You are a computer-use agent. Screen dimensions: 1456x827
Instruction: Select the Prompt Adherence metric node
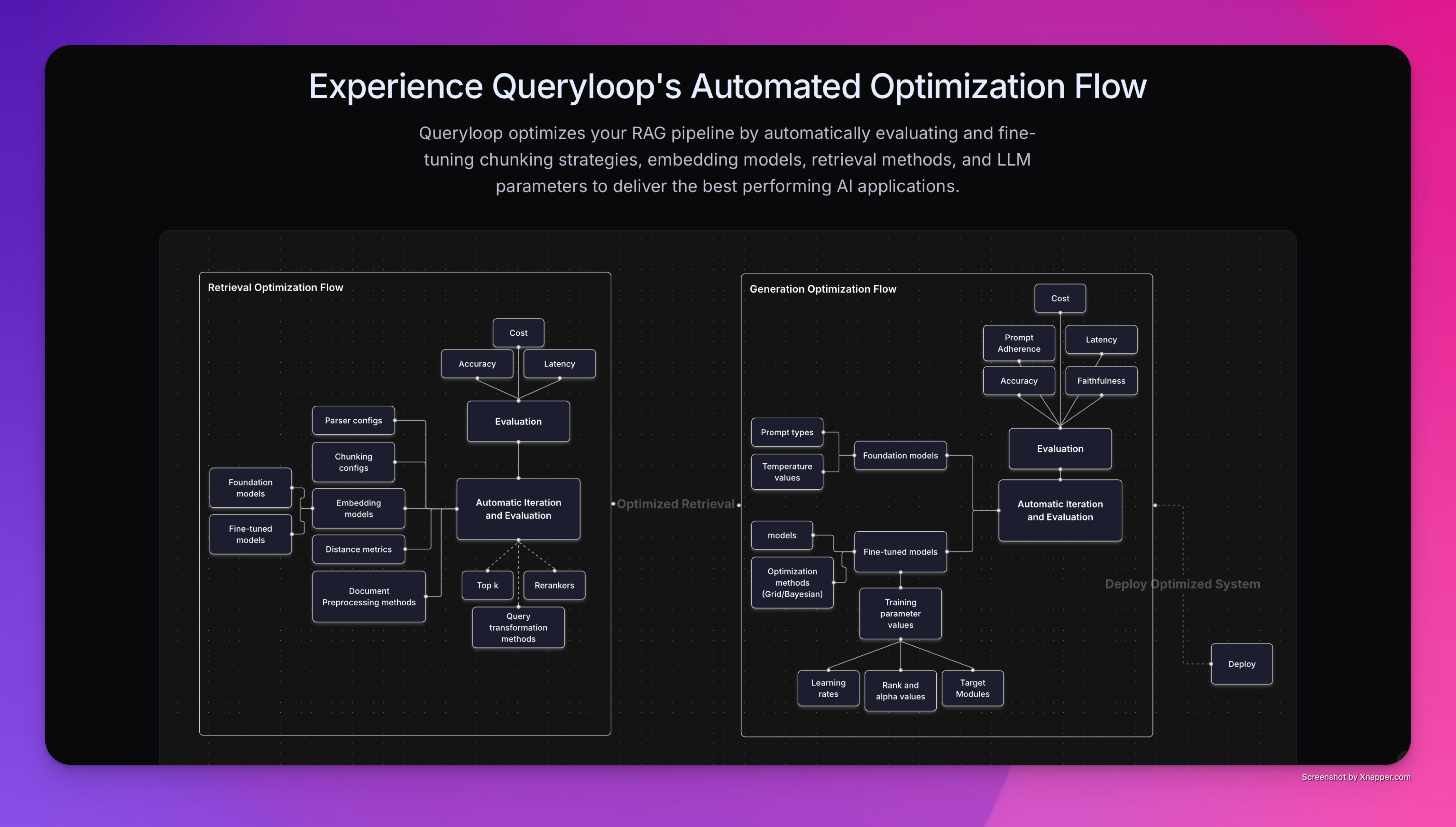click(1019, 343)
